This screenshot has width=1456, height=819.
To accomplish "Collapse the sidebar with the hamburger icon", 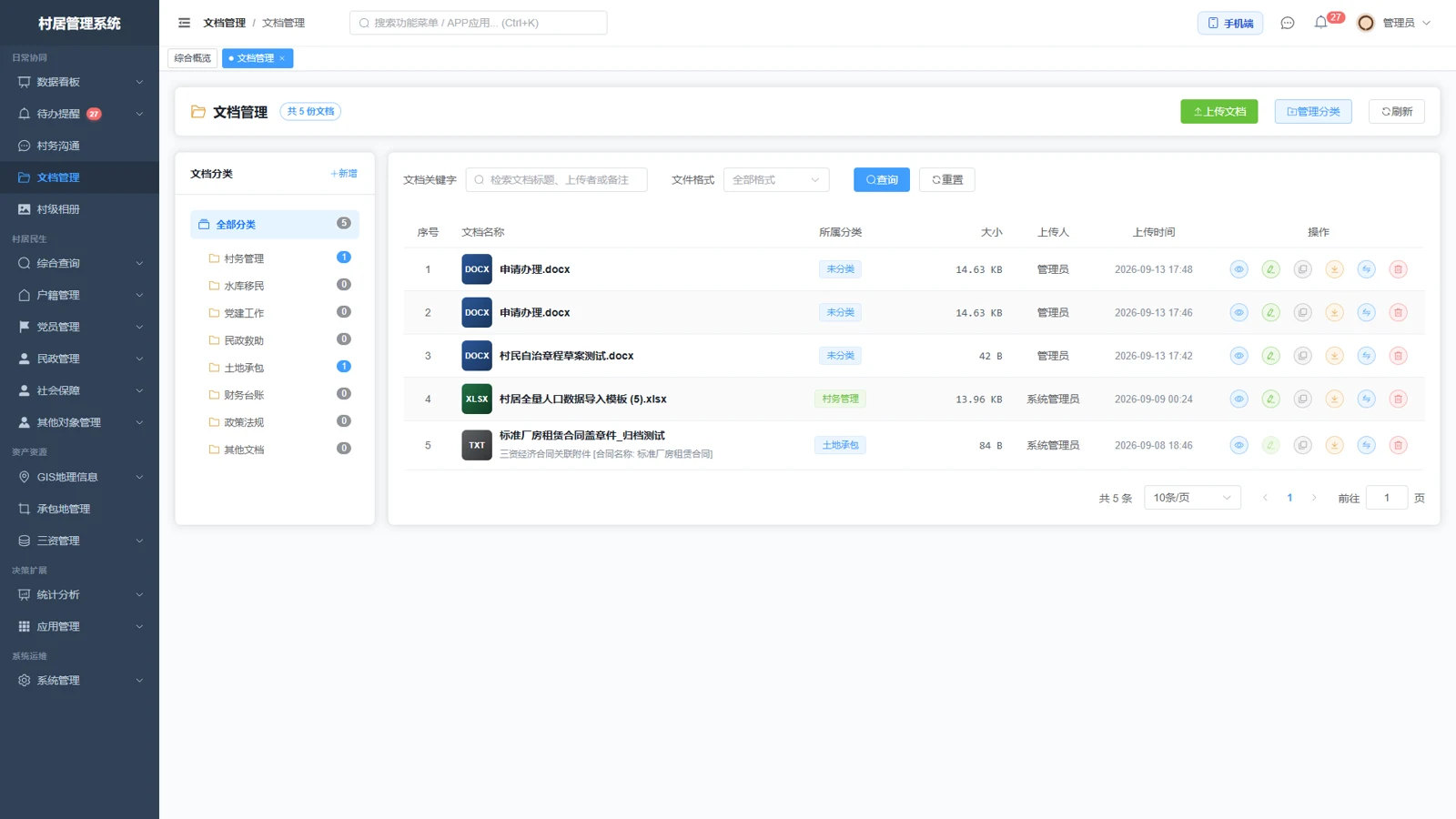I will pyautogui.click(x=184, y=23).
